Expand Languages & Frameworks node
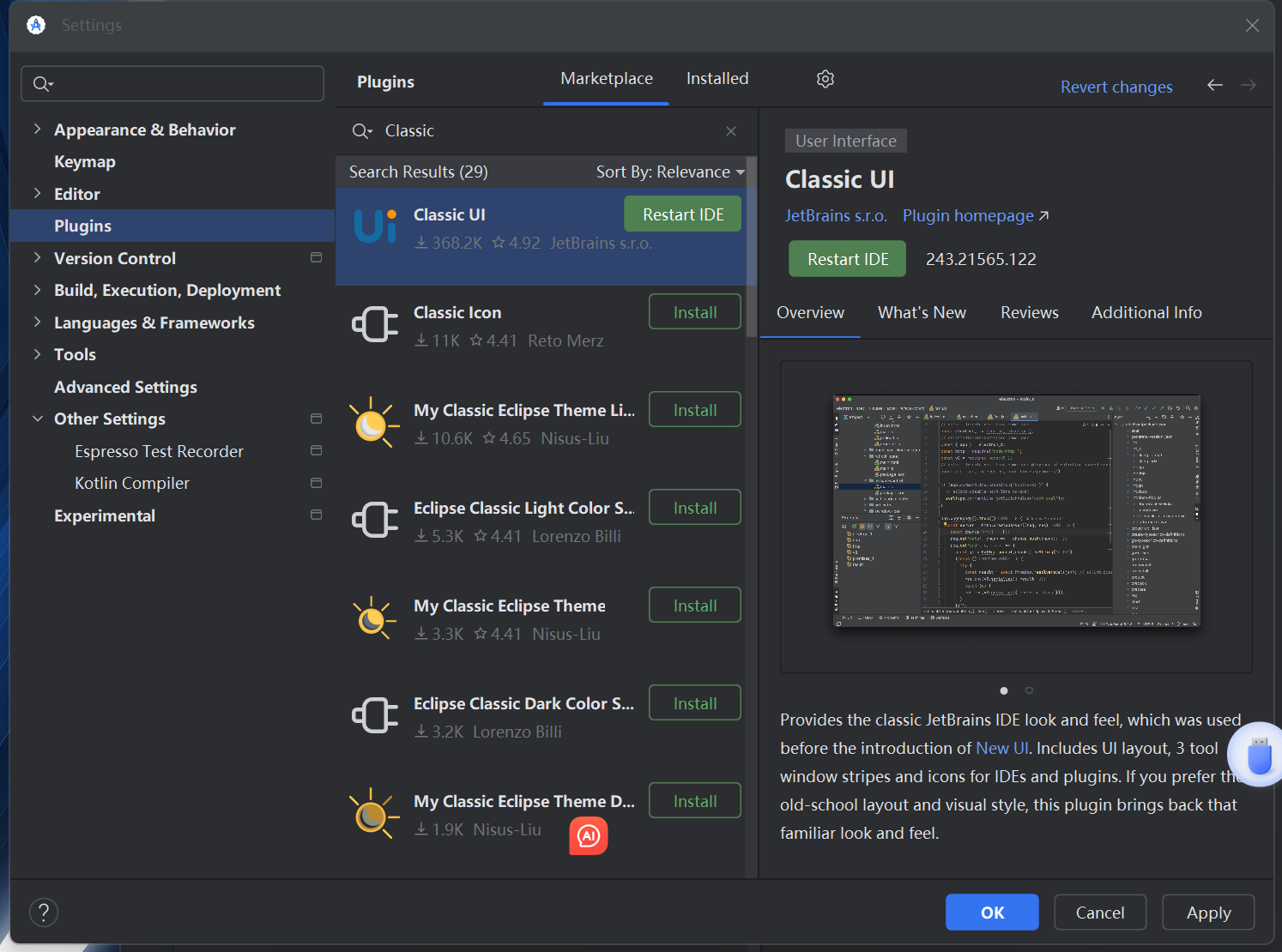1282x952 pixels. click(37, 322)
